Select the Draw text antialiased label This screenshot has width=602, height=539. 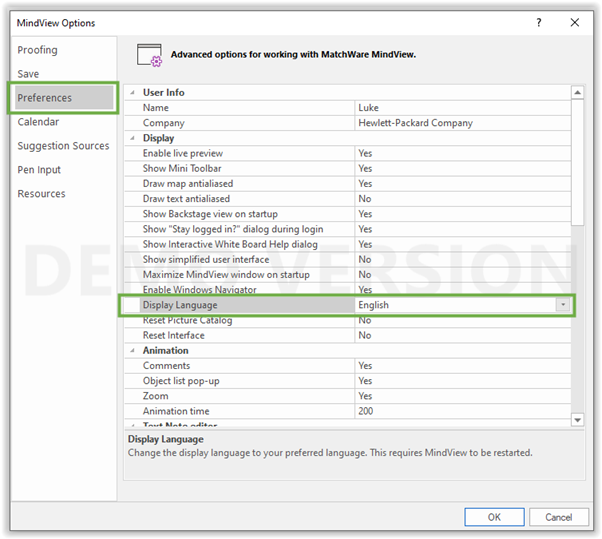point(186,199)
